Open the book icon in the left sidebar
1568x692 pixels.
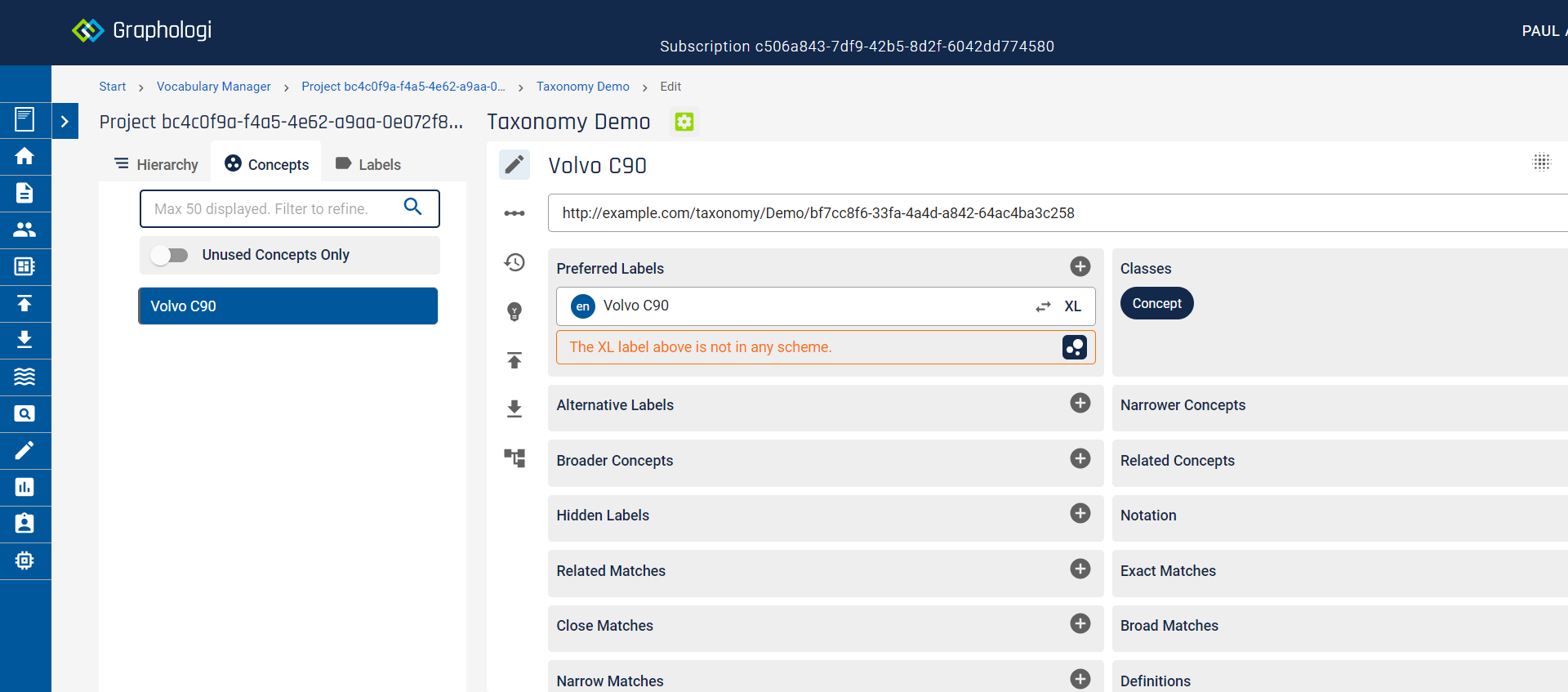tap(24, 119)
